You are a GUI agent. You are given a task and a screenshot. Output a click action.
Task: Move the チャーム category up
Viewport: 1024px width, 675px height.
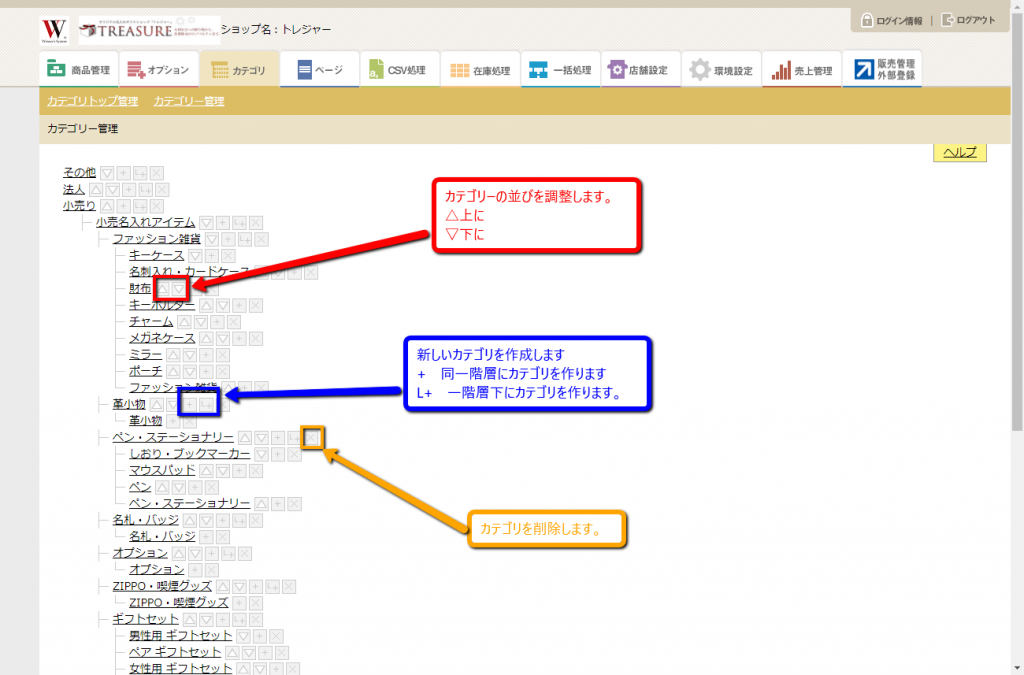click(x=185, y=322)
